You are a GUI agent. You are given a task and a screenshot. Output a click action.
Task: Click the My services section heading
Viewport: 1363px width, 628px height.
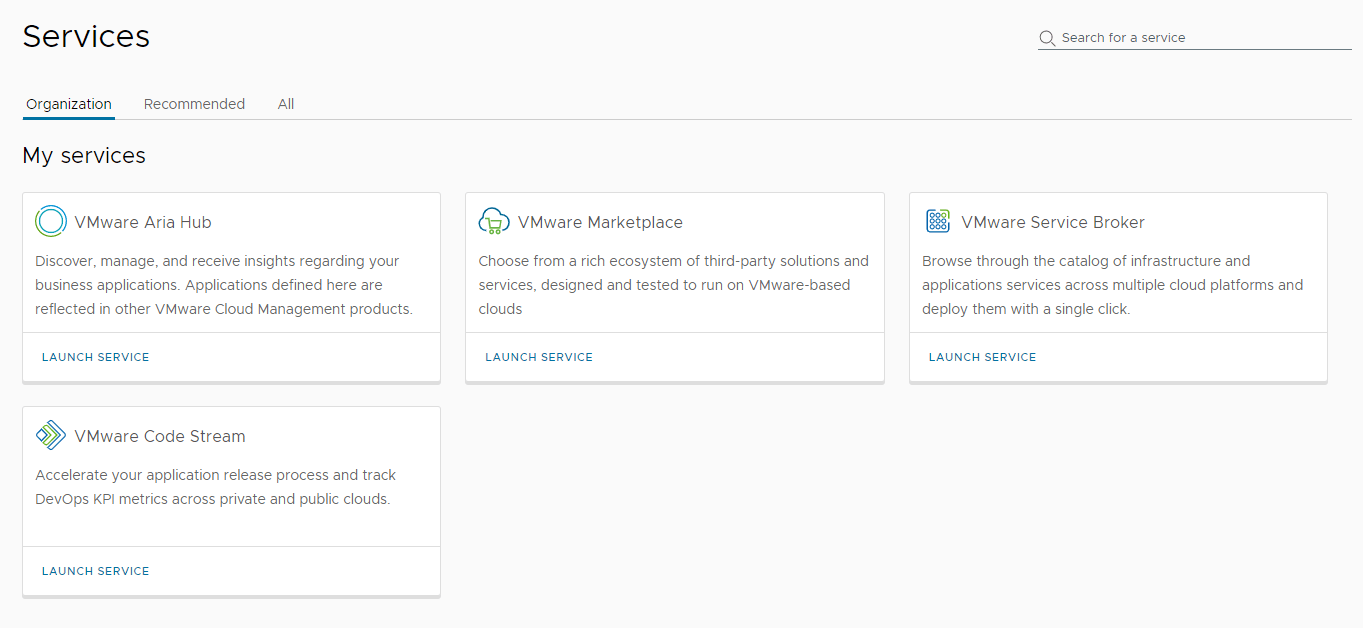click(84, 155)
